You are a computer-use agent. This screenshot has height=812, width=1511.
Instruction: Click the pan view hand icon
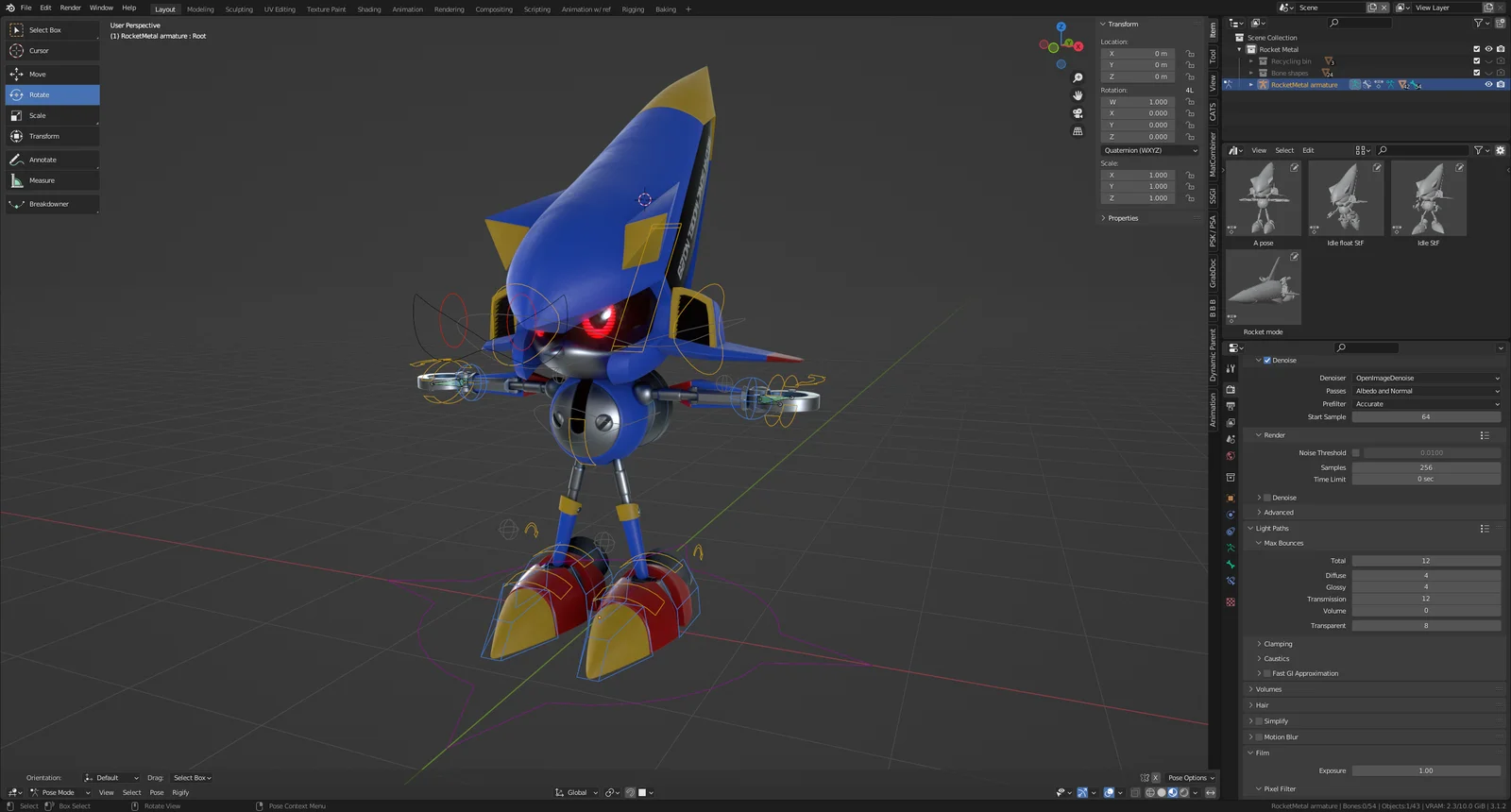[x=1078, y=95]
